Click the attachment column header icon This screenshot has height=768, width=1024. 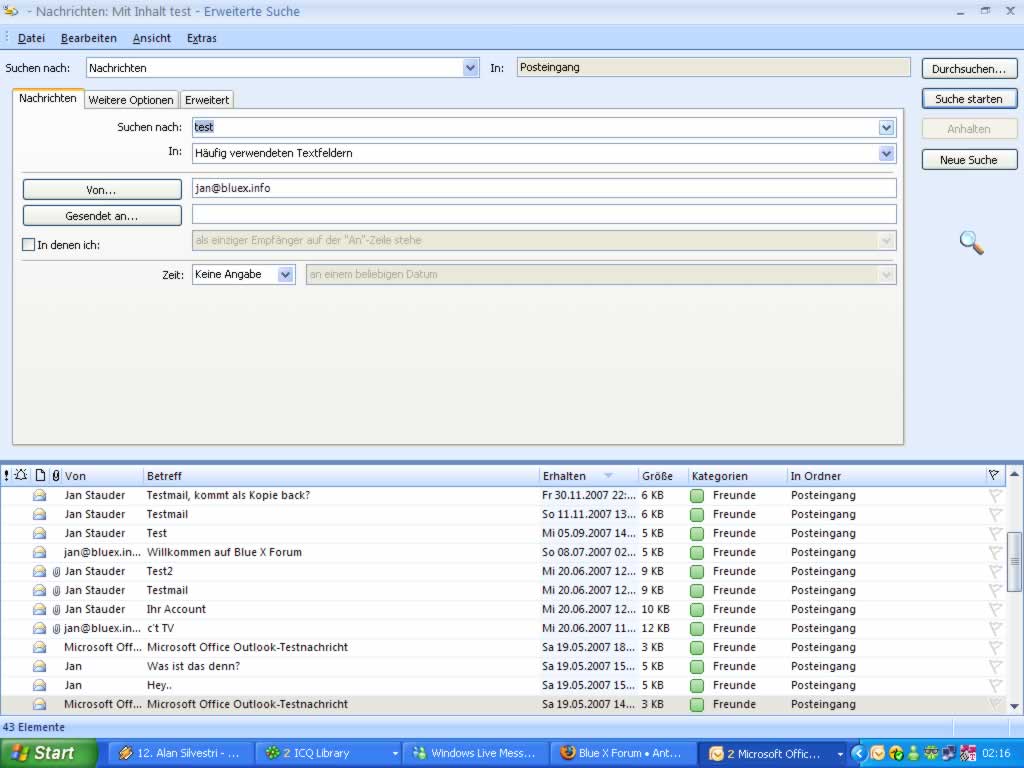coord(56,476)
